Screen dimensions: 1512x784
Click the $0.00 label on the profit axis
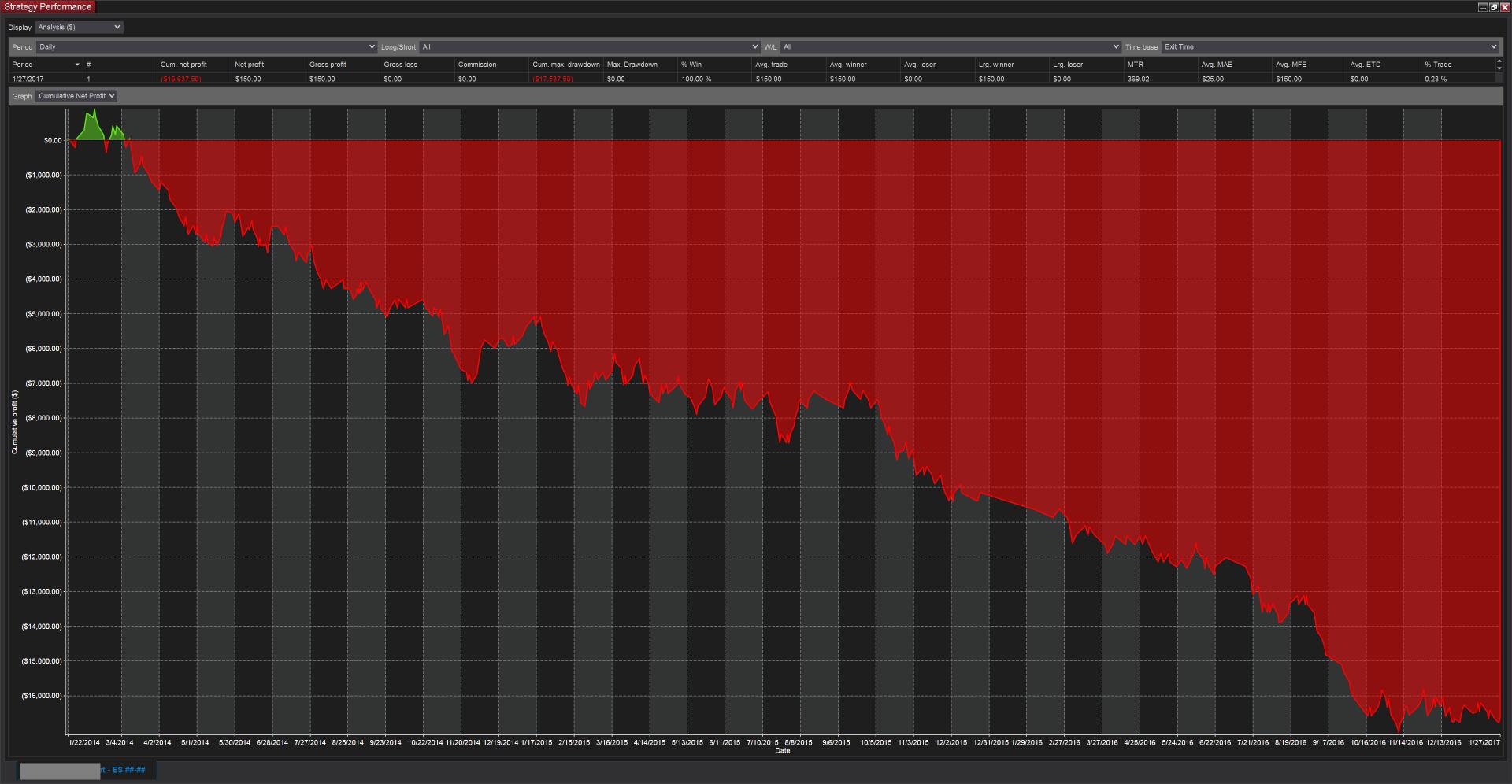[53, 140]
